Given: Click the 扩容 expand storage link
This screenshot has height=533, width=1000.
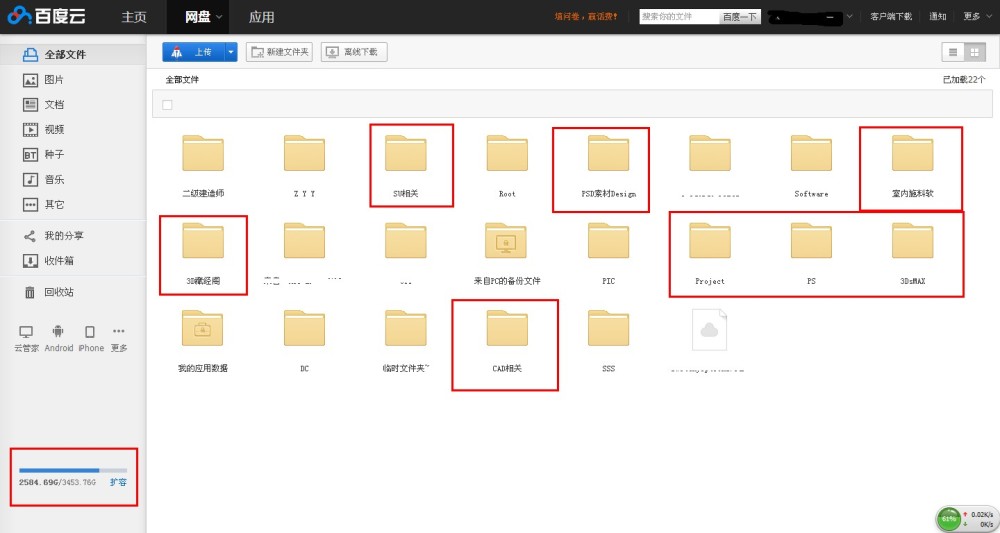Looking at the screenshot, I should pyautogui.click(x=118, y=483).
